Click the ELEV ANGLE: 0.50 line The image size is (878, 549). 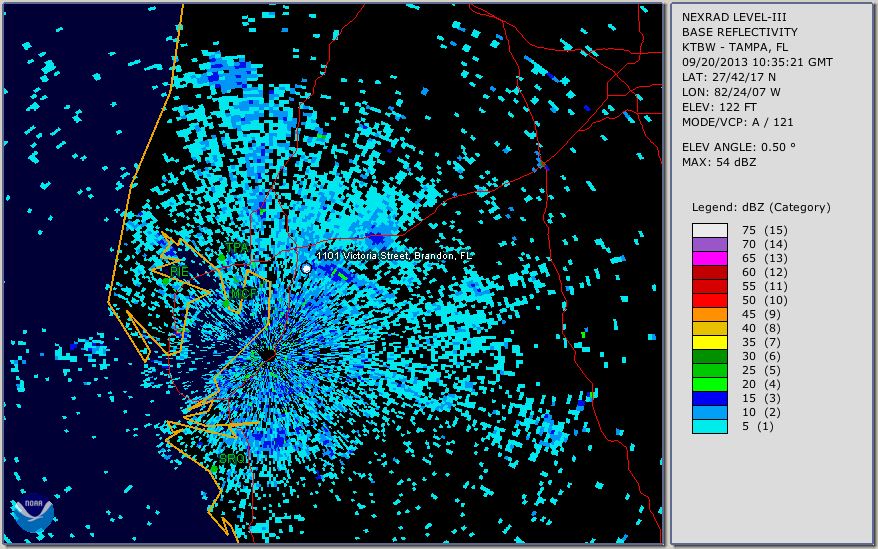[739, 147]
